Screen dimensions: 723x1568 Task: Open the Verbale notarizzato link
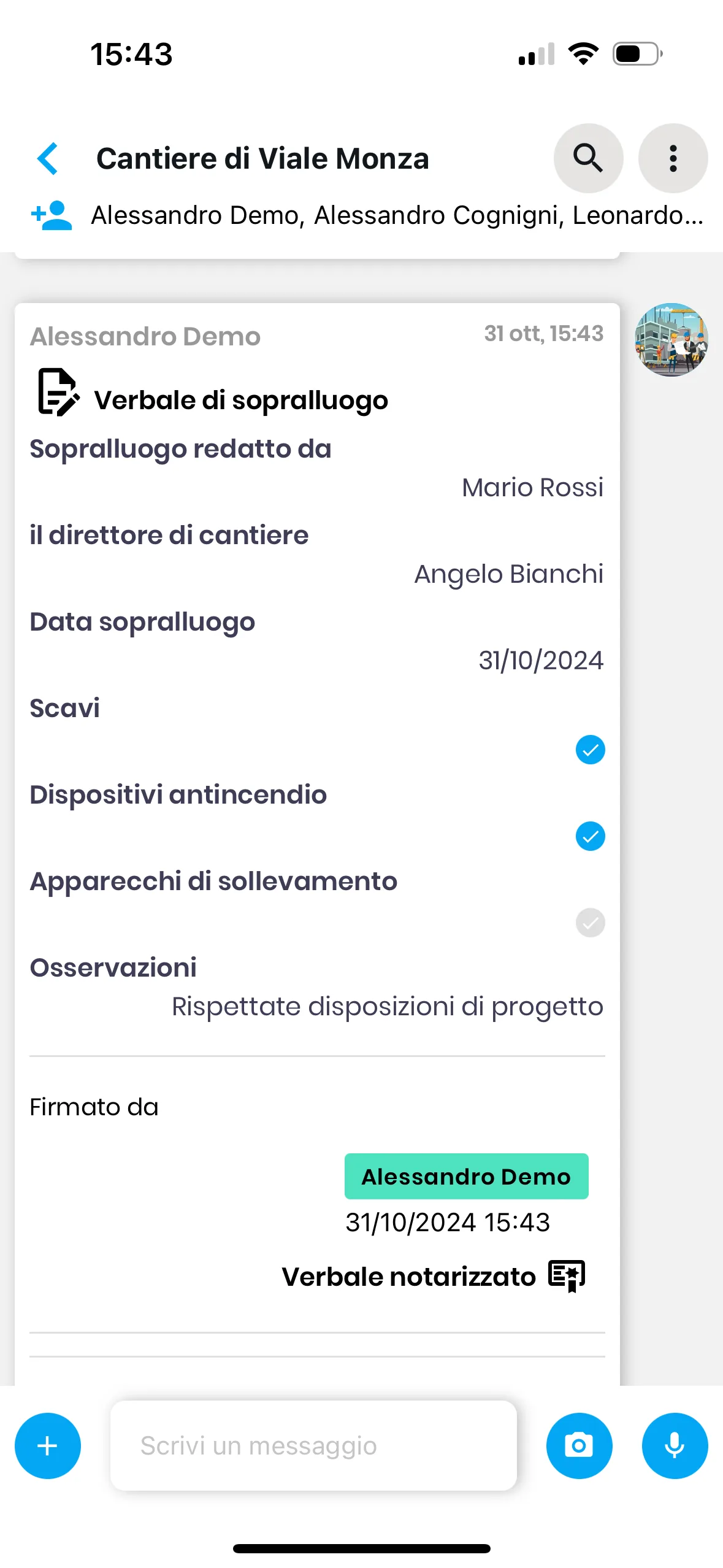pyautogui.click(x=408, y=1277)
